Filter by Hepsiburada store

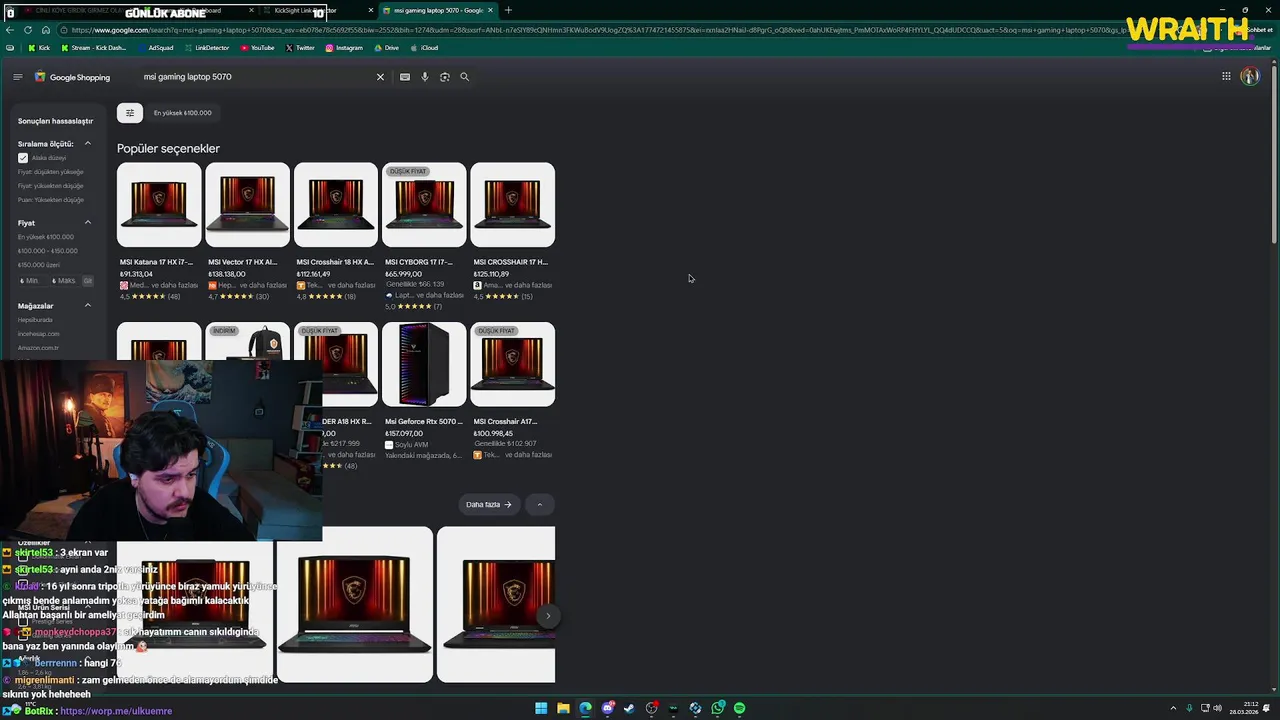35,320
